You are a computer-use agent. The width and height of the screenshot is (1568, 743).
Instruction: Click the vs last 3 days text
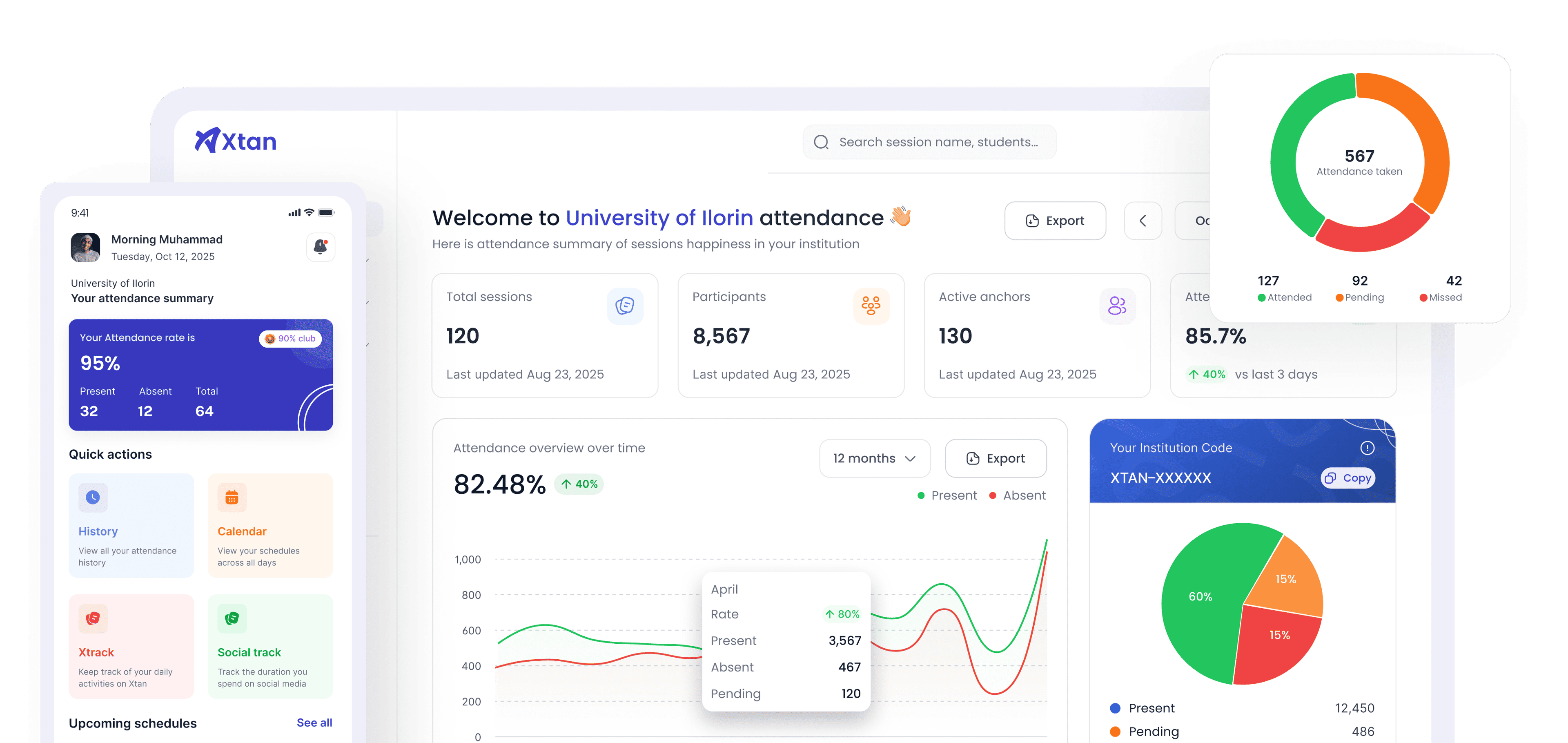1276,375
